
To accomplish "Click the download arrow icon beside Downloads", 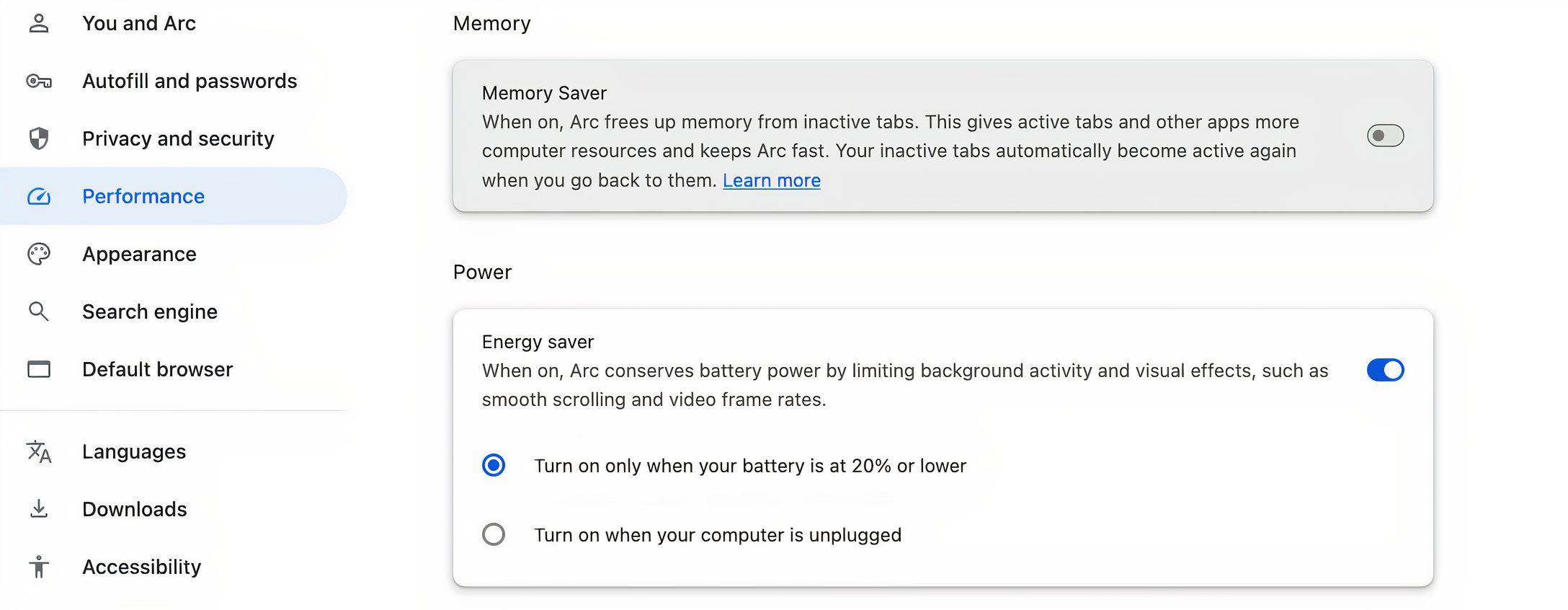I will pyautogui.click(x=39, y=509).
